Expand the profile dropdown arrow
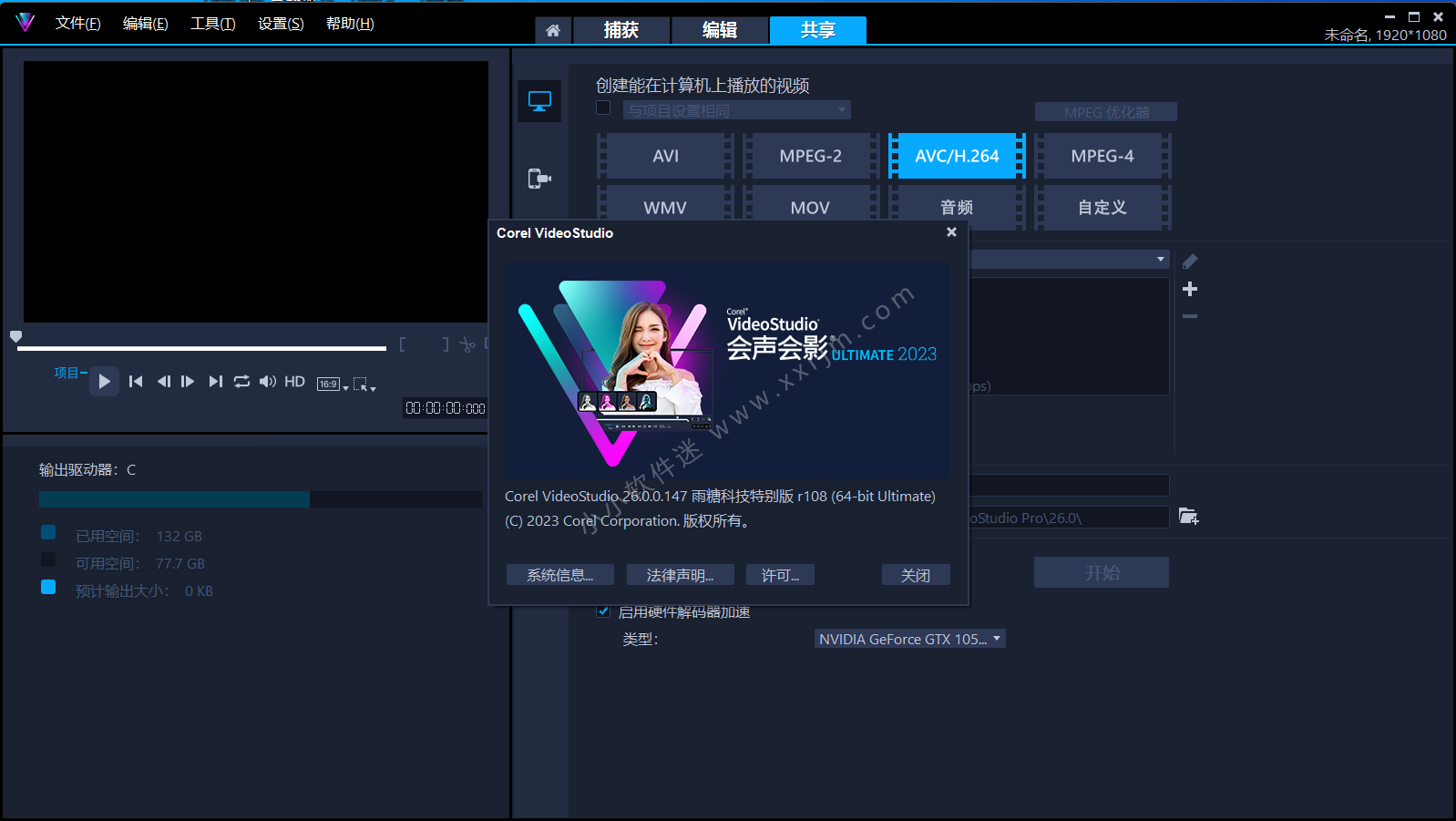 point(1160,260)
